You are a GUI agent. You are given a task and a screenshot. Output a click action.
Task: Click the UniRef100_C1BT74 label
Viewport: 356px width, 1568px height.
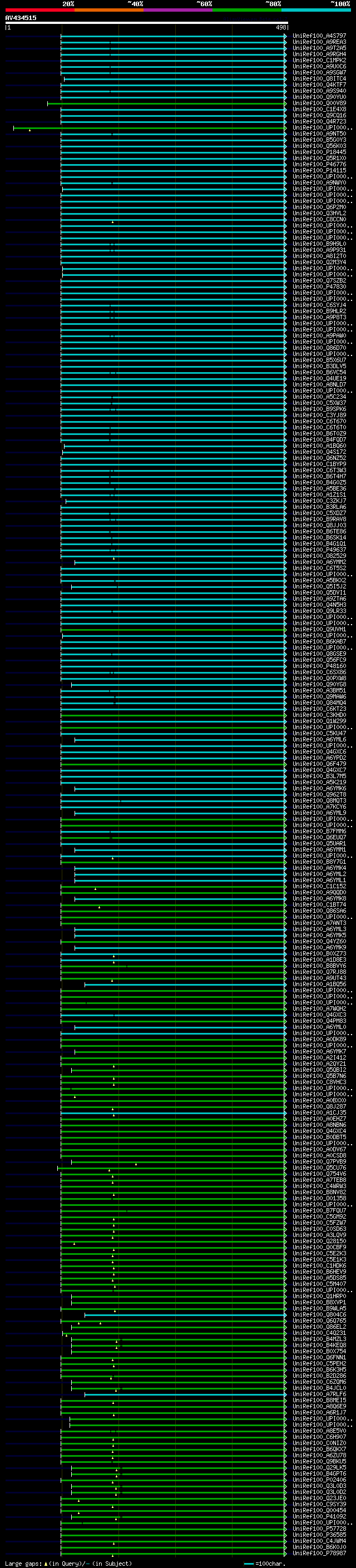319,904
